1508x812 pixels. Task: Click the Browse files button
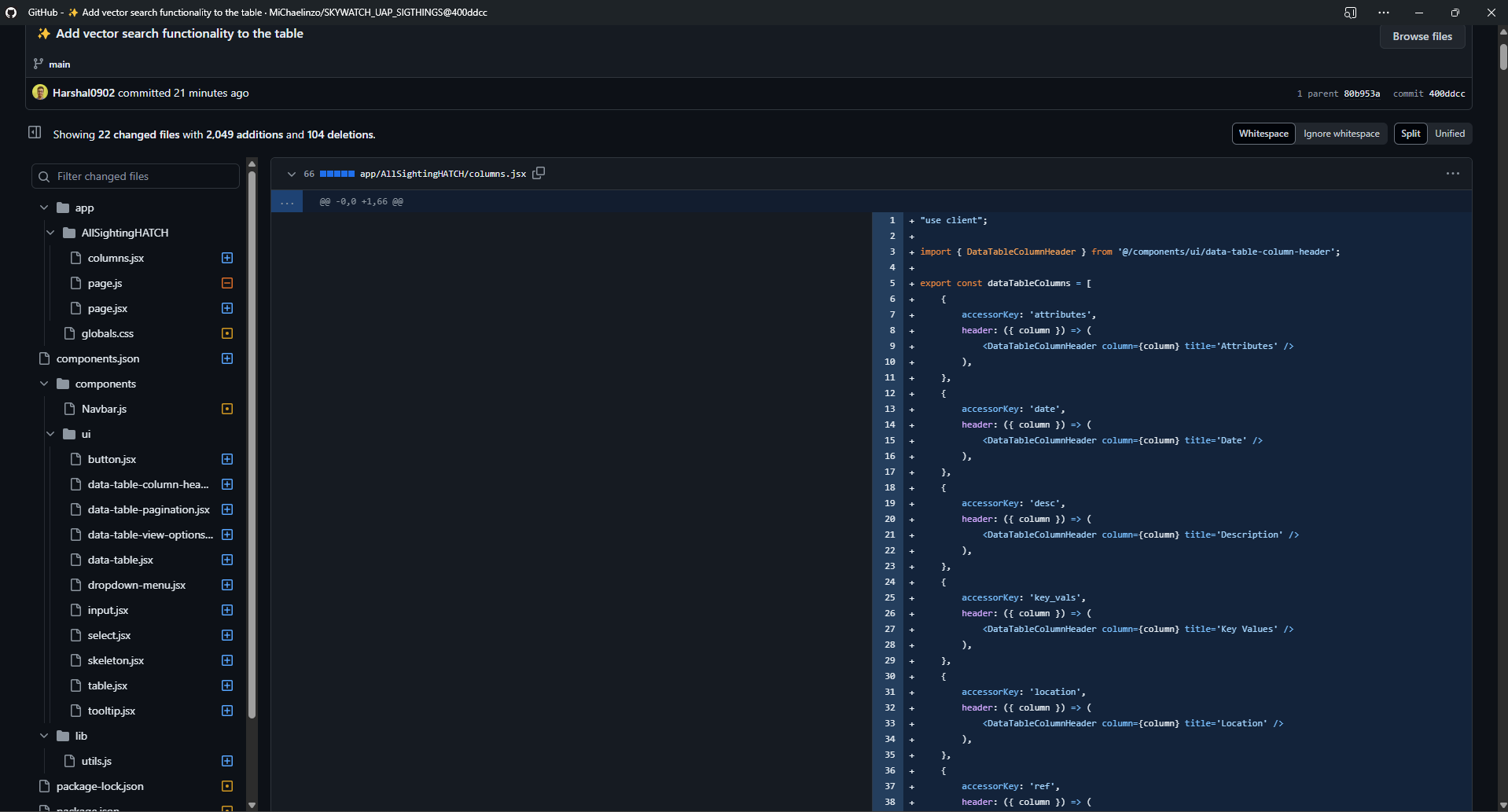[x=1422, y=36]
